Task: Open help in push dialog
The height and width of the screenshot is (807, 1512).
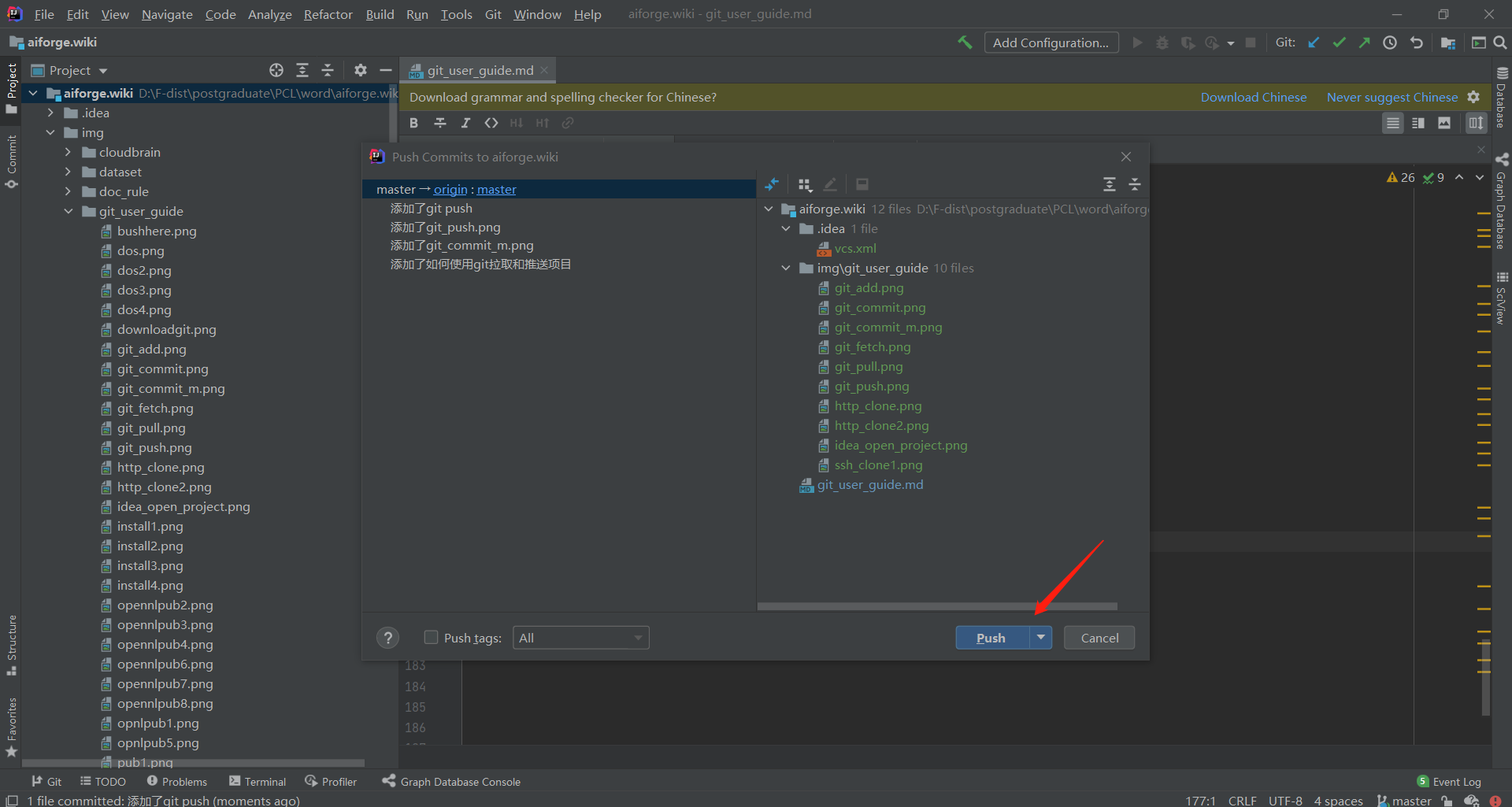Action: (387, 638)
